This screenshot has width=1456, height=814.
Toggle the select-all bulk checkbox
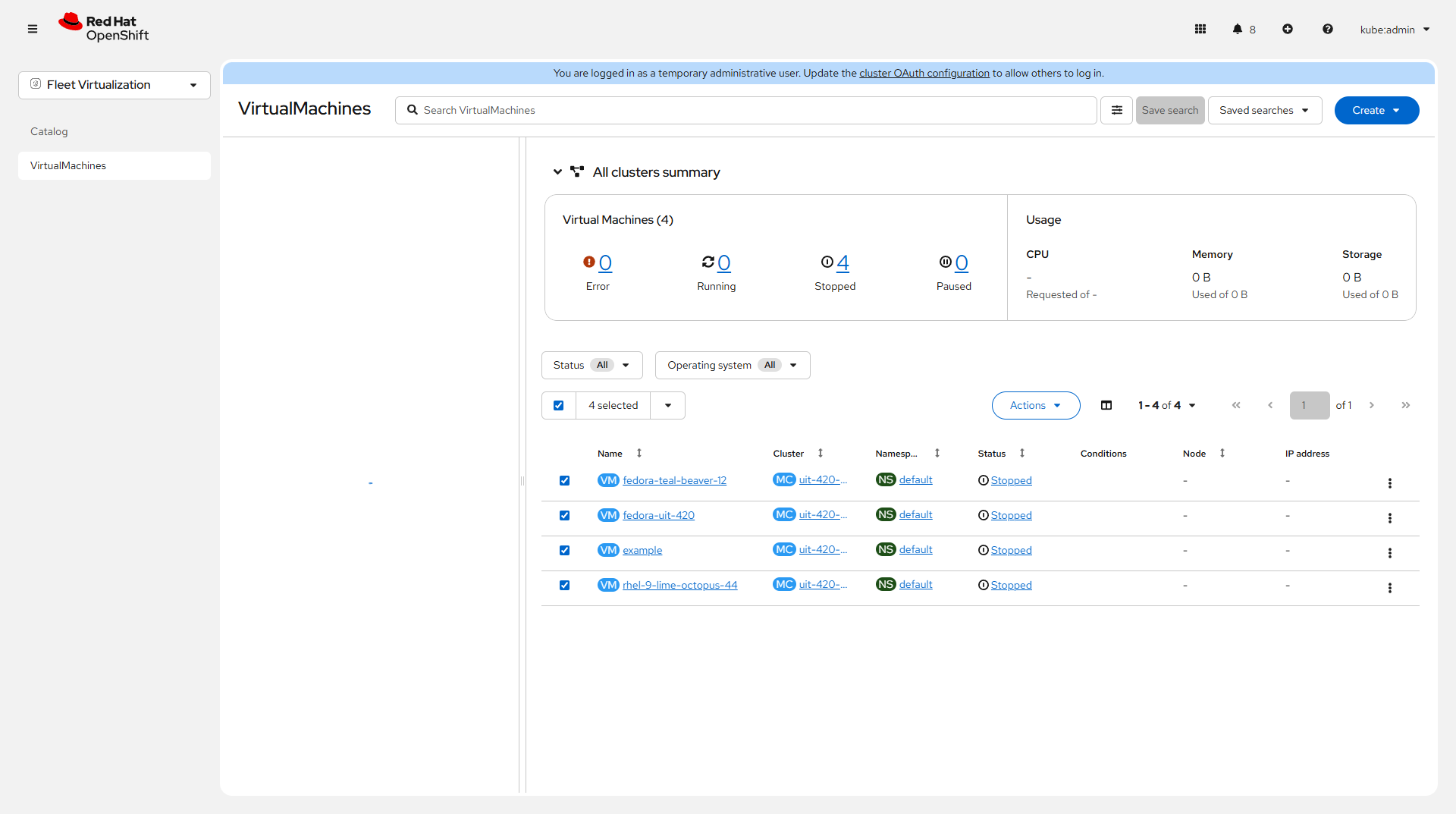(x=559, y=405)
